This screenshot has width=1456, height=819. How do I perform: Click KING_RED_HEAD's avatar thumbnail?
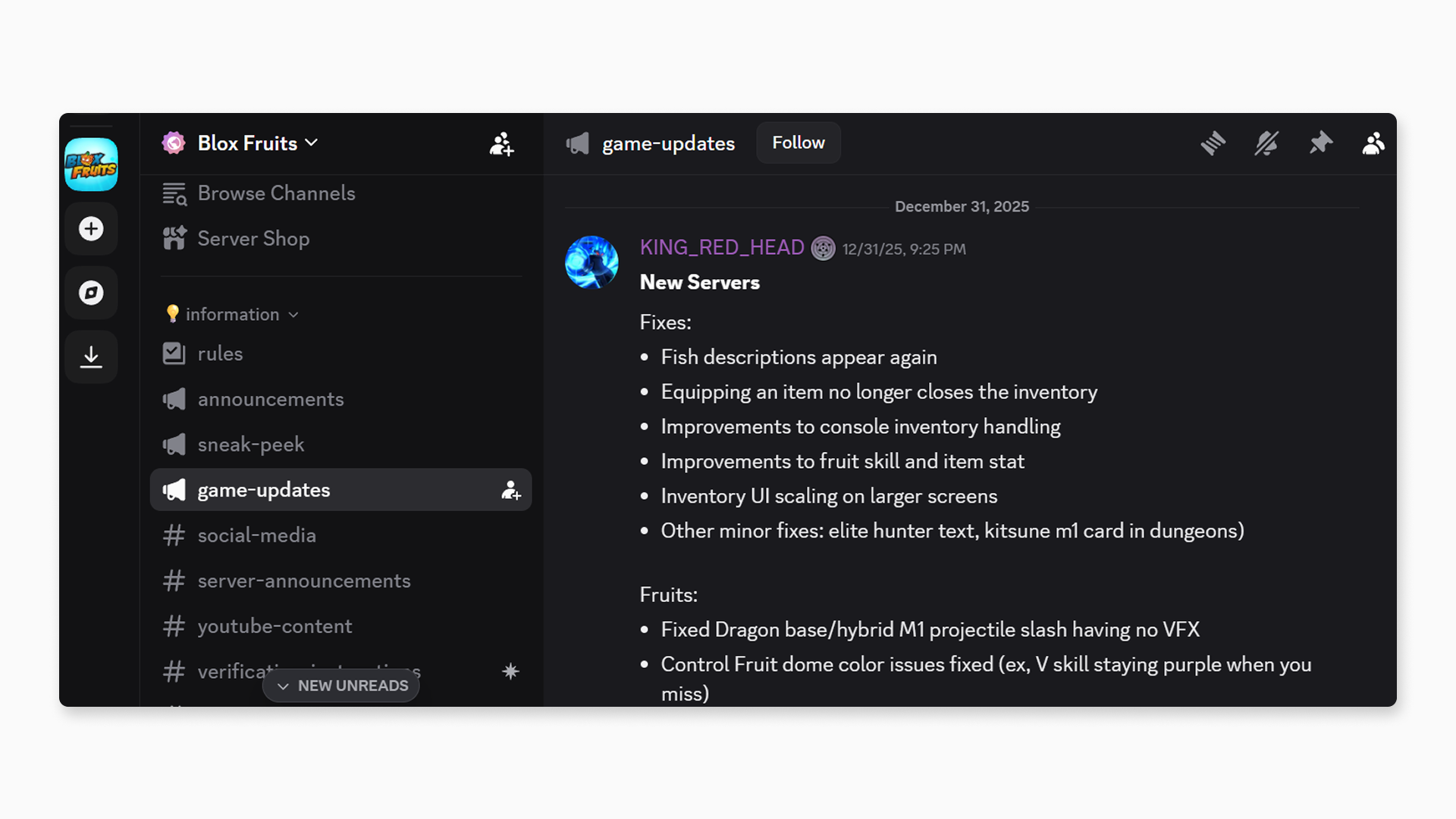click(x=592, y=262)
